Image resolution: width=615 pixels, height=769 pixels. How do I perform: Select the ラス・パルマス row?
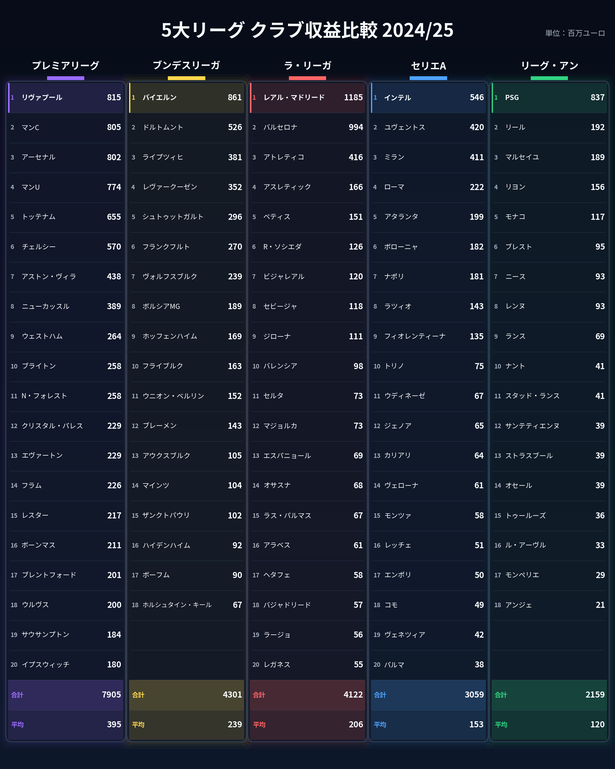(308, 515)
